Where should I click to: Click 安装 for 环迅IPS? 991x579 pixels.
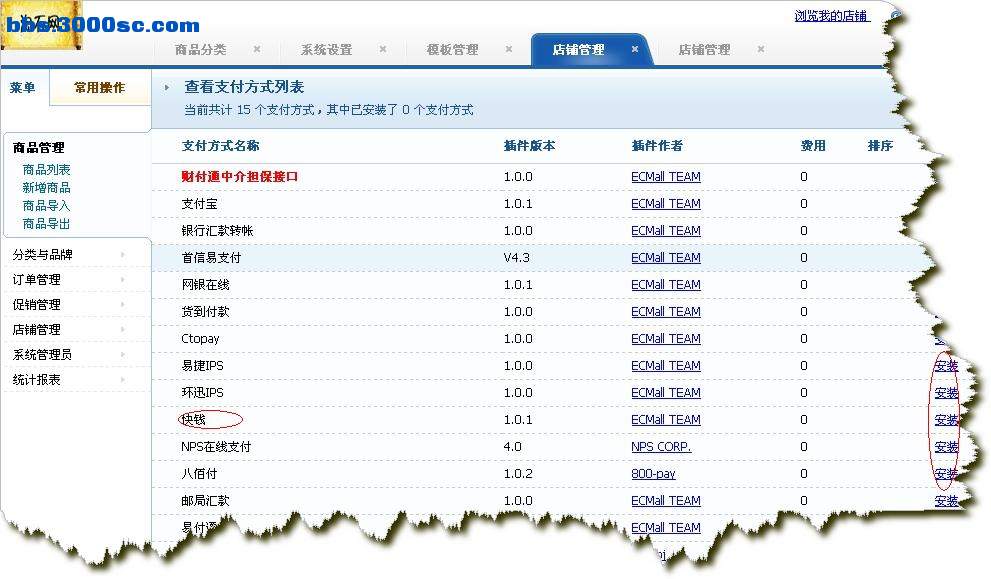[946, 393]
